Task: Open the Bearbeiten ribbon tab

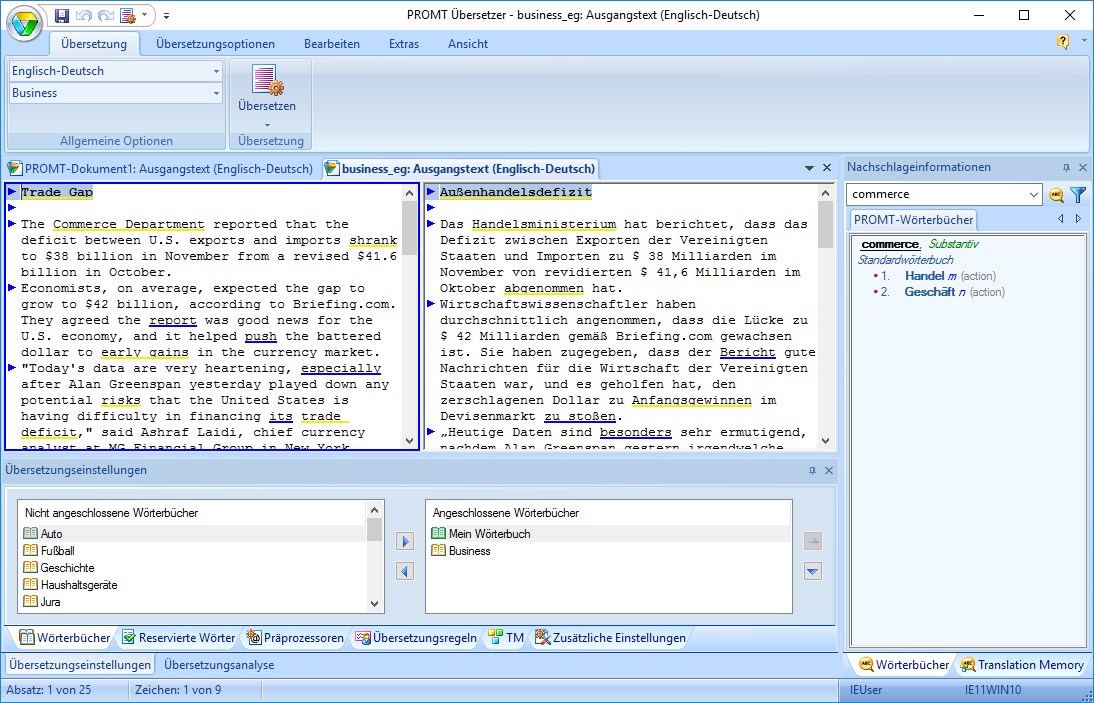Action: click(x=332, y=44)
